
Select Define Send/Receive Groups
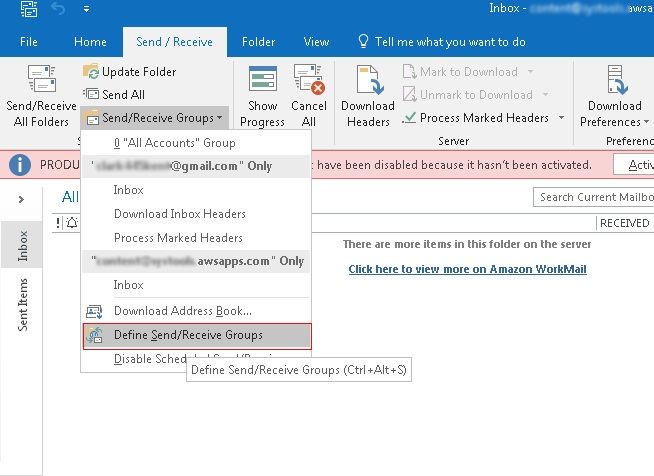coord(197,336)
